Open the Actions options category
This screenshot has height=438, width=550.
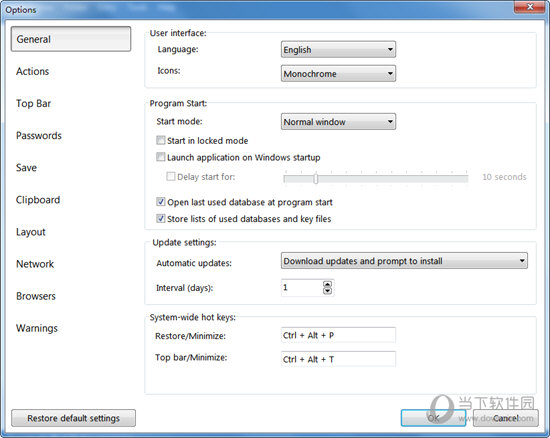33,71
